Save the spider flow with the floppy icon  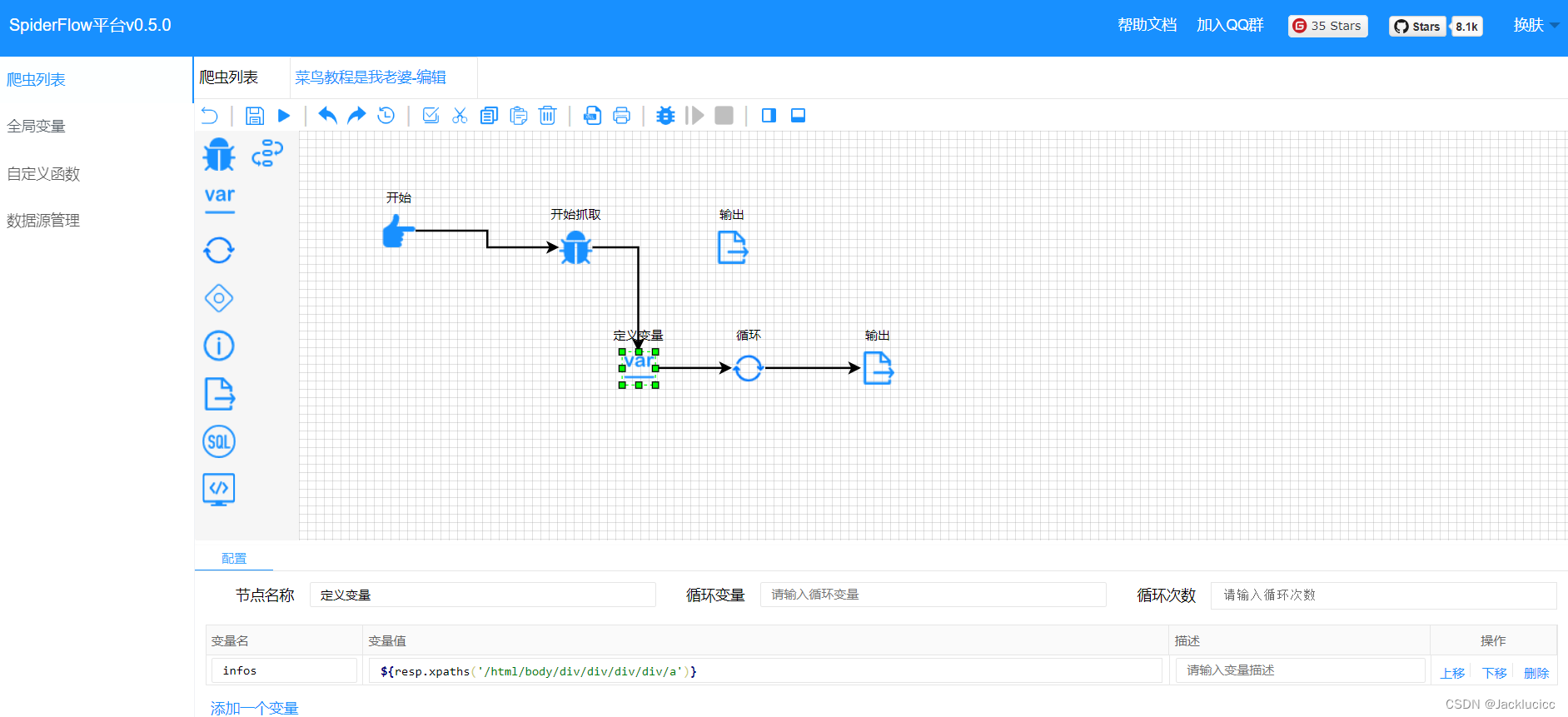point(255,116)
